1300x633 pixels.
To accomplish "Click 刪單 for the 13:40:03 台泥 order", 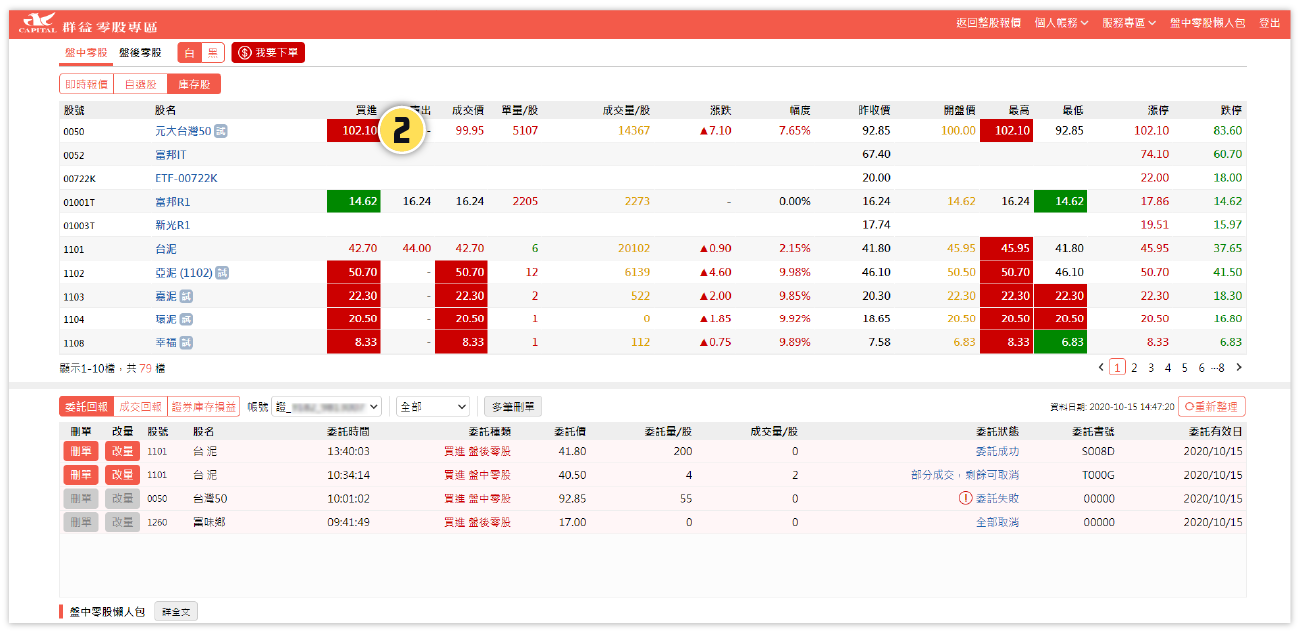I will (x=81, y=451).
